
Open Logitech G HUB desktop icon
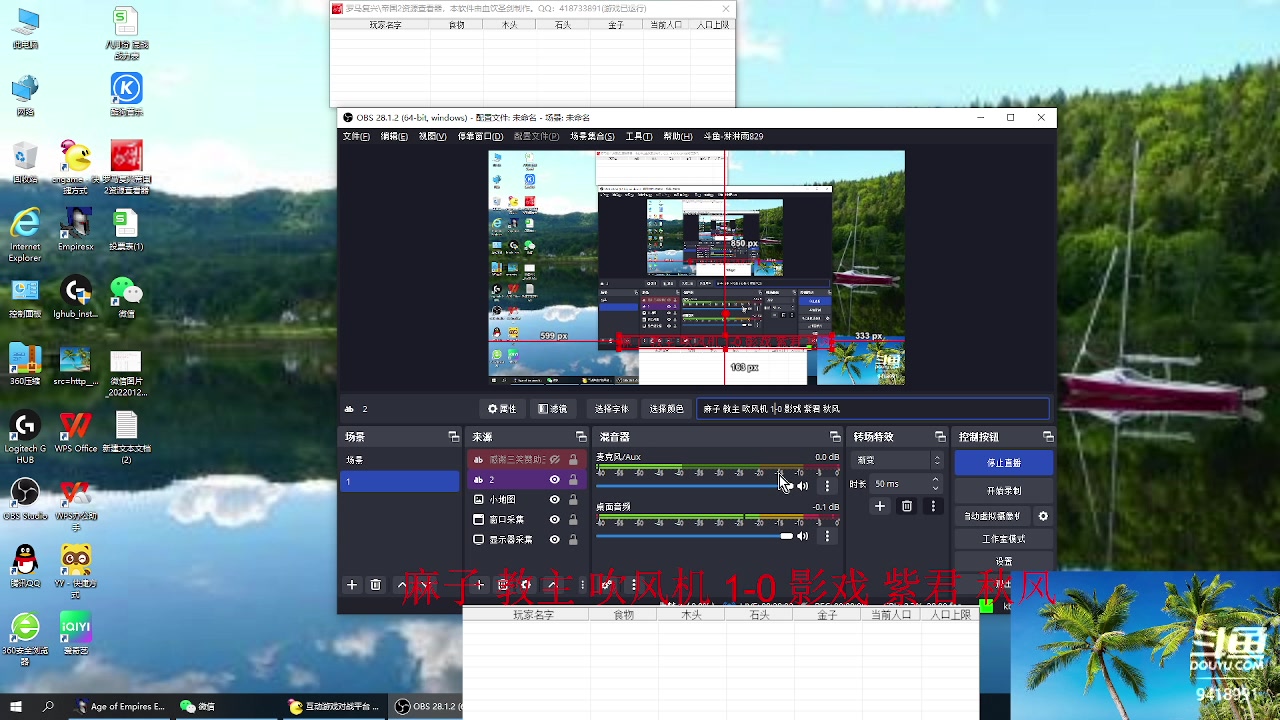click(x=25, y=436)
